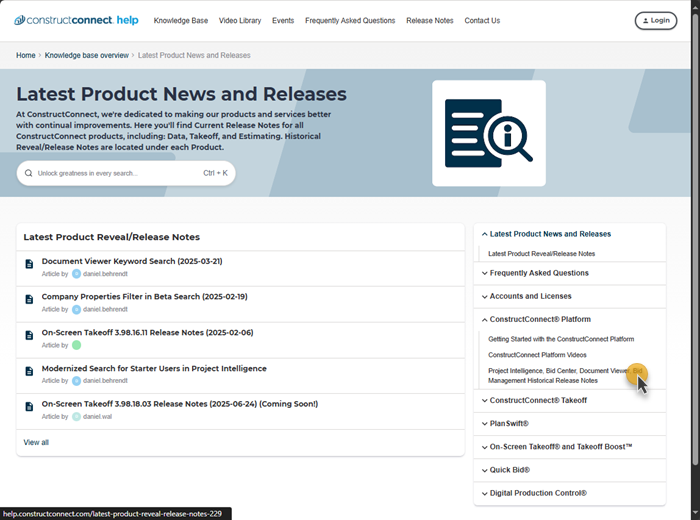The height and width of the screenshot is (520, 700).
Task: Click Latest Product Reveal/Release Notes section heading
Action: 112,237
